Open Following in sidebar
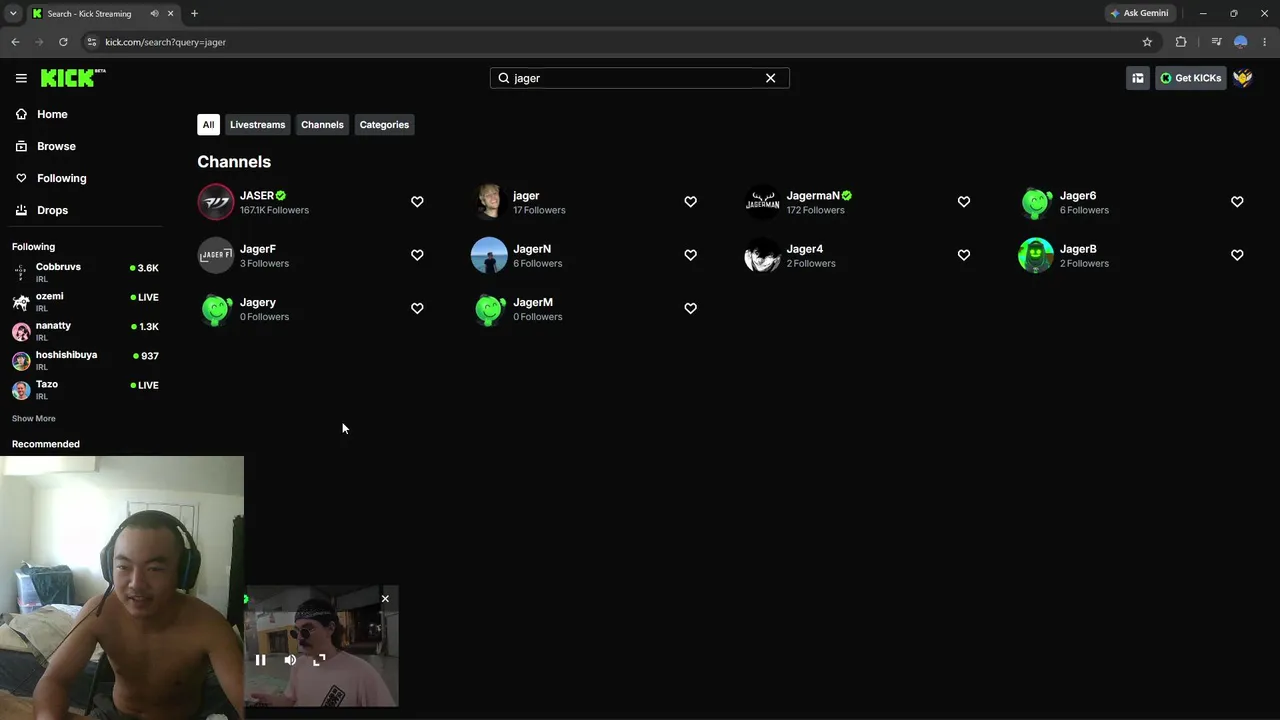The width and height of the screenshot is (1280, 720). [51, 178]
